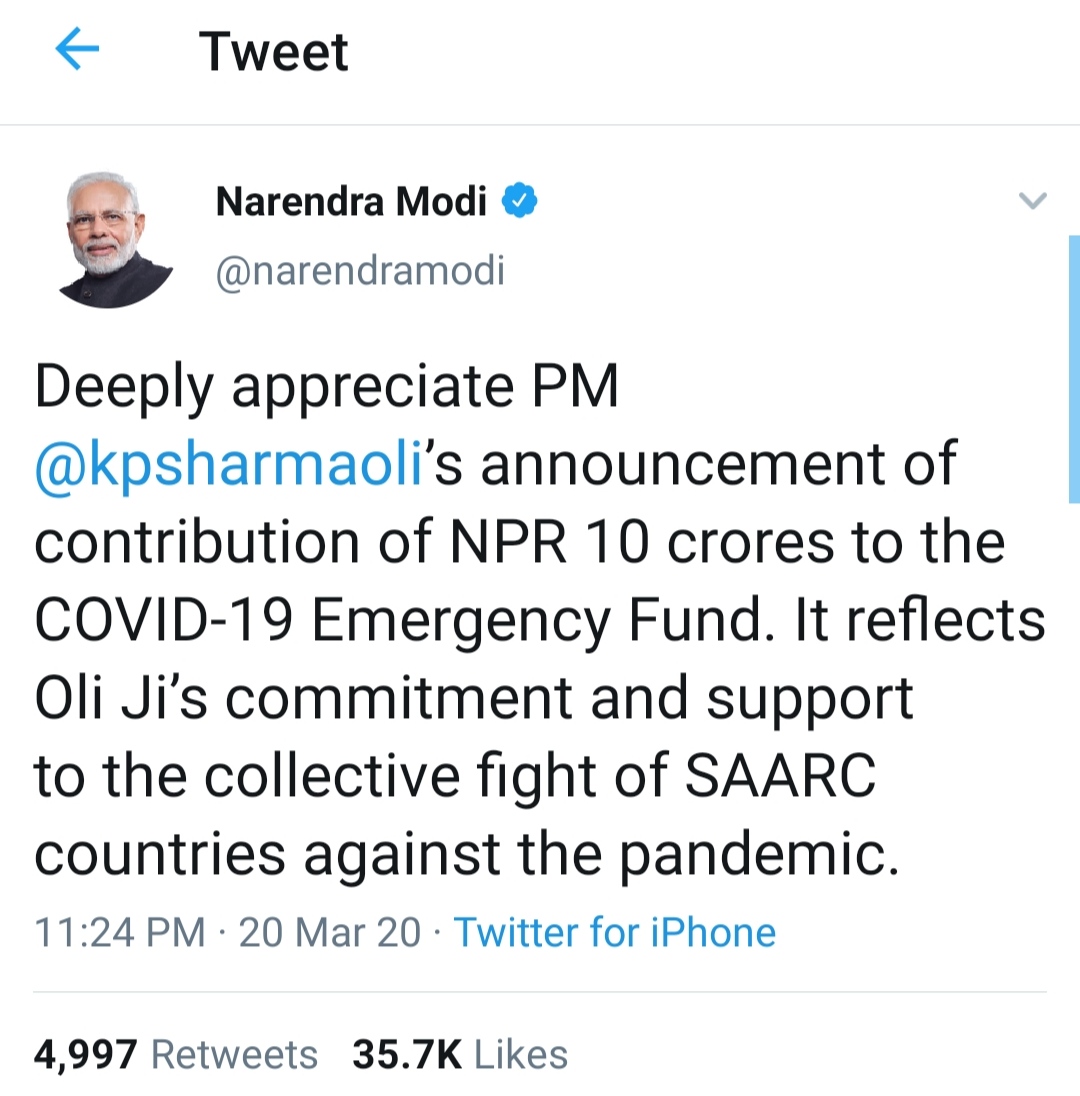Click the Twitter for iPhone source link

click(x=615, y=933)
